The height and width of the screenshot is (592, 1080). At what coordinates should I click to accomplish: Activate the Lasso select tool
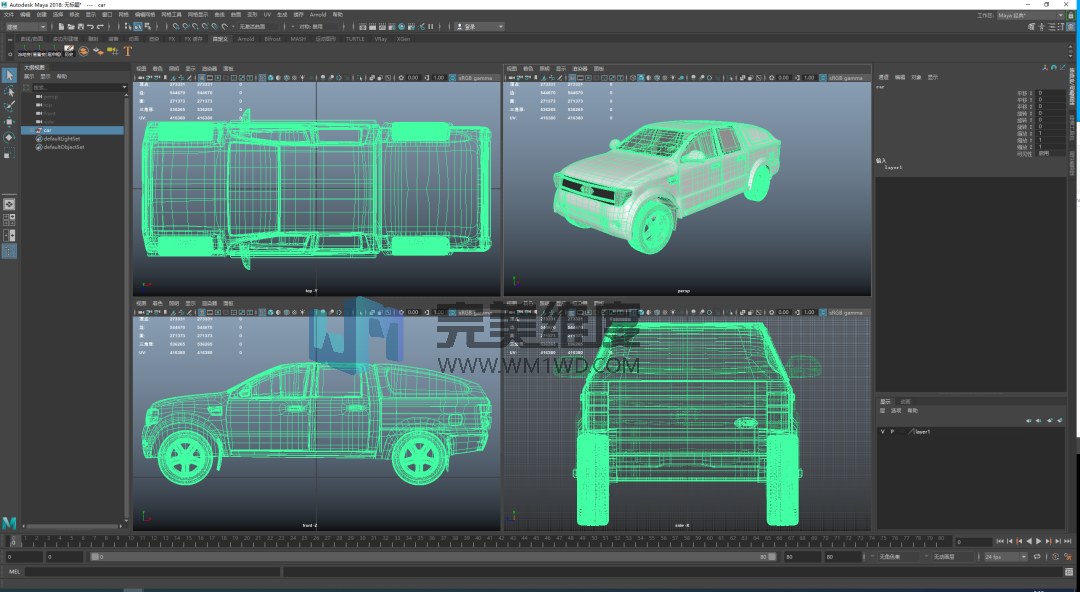coord(9,91)
